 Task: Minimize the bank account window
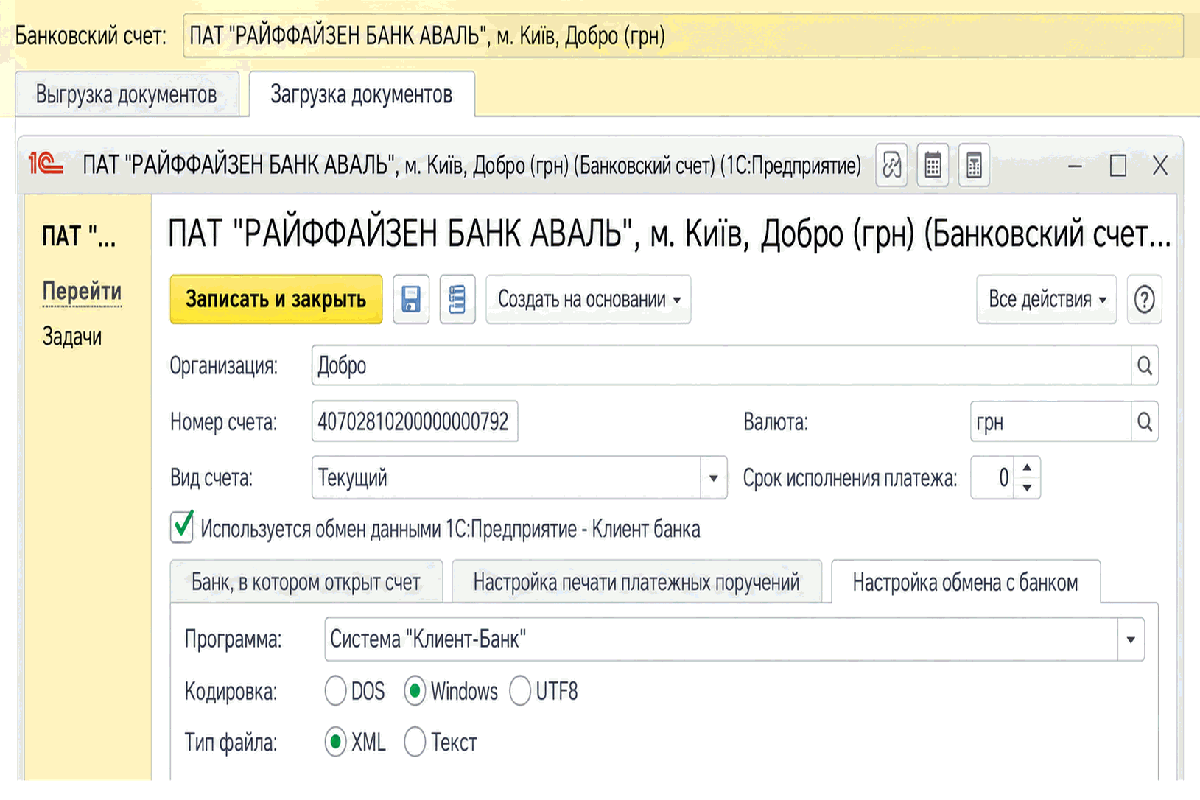point(1076,167)
